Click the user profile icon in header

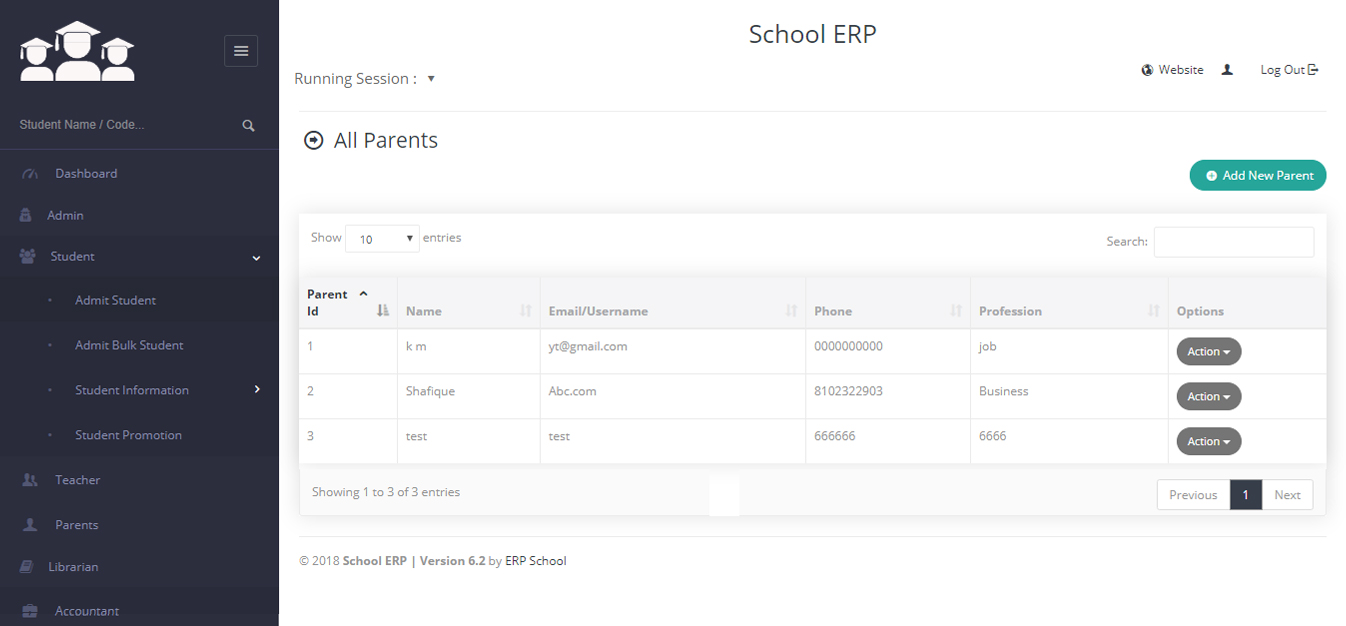coord(1227,70)
